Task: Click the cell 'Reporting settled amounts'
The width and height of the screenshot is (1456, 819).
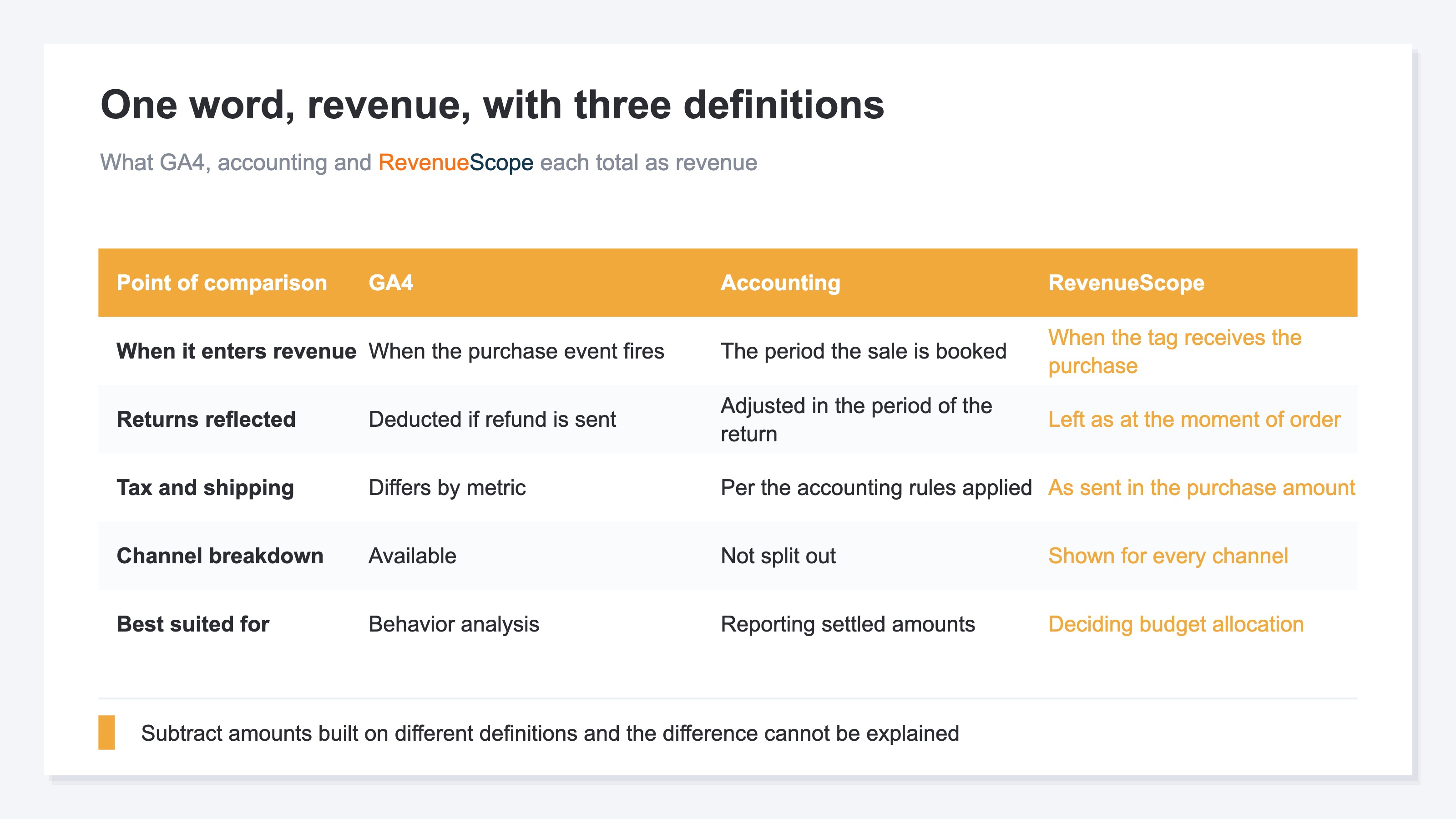Action: coord(847,625)
